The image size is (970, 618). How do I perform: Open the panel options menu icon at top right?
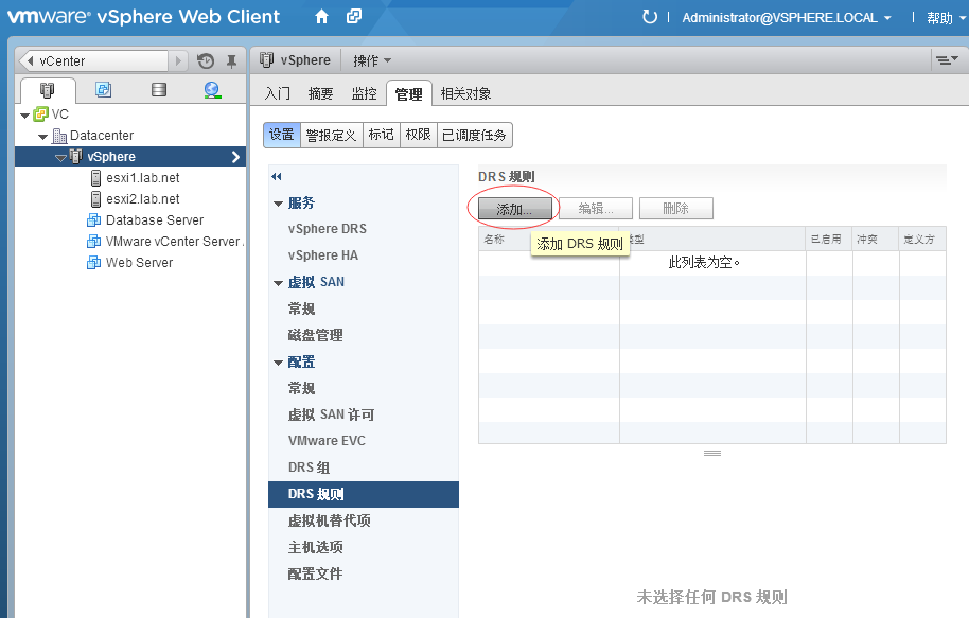[946, 60]
